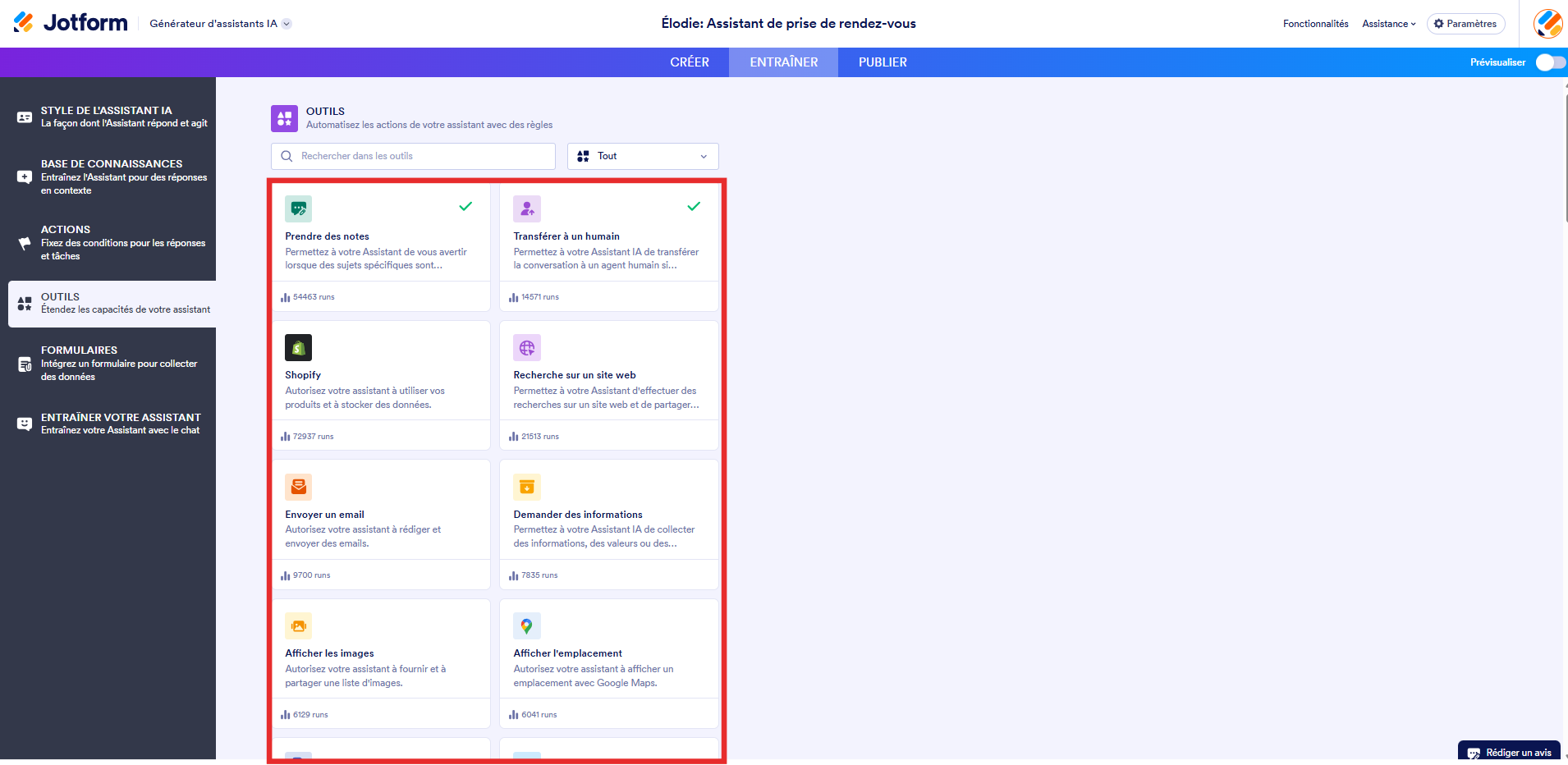Click the Transférer à un humain icon
The image size is (1568, 765).
point(527,208)
